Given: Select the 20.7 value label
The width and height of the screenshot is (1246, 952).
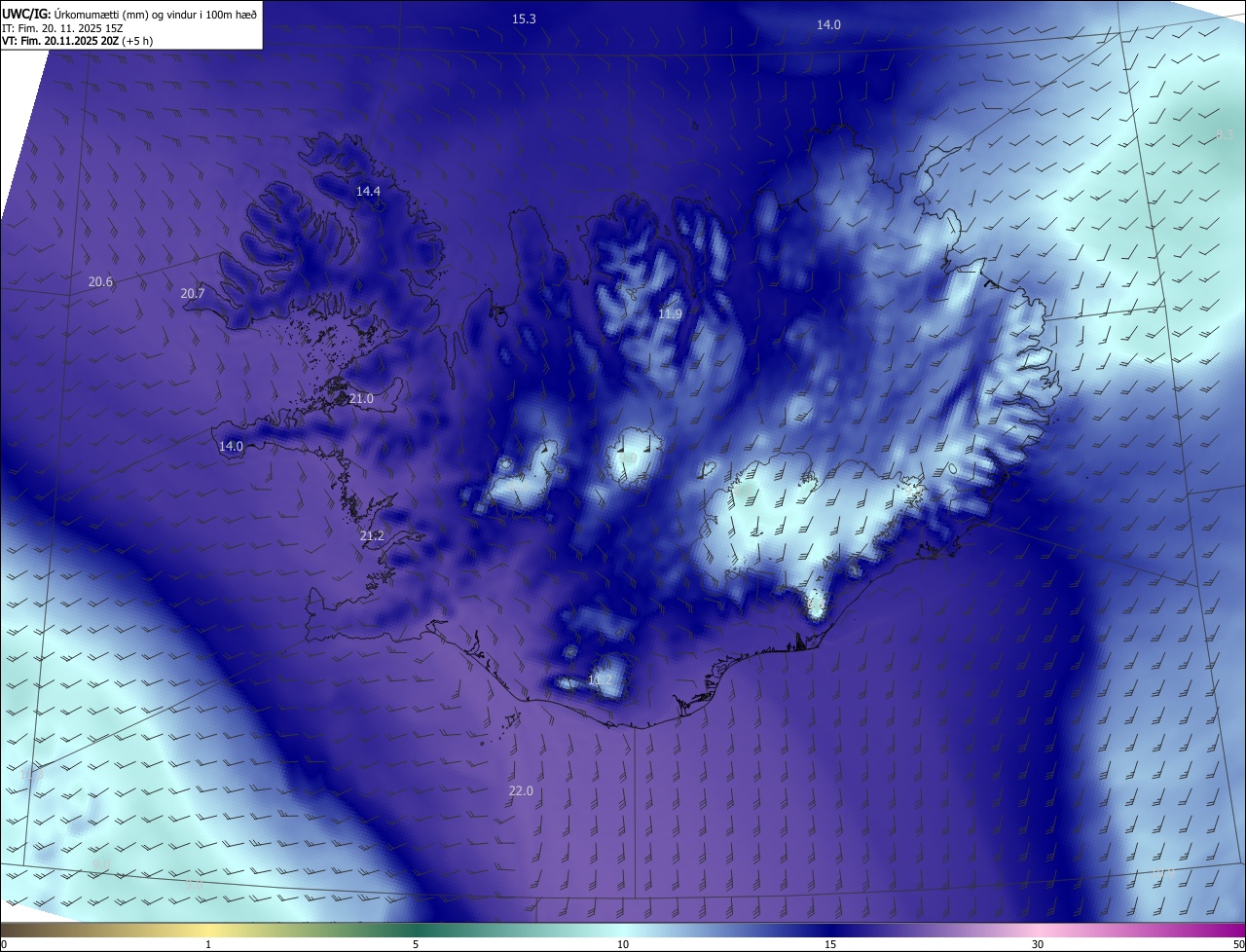Looking at the screenshot, I should coord(193,293).
